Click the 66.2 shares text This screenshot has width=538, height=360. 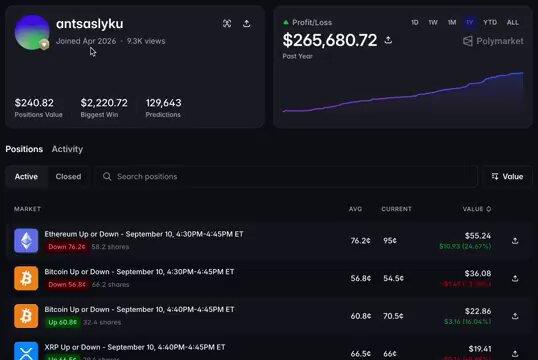point(110,284)
